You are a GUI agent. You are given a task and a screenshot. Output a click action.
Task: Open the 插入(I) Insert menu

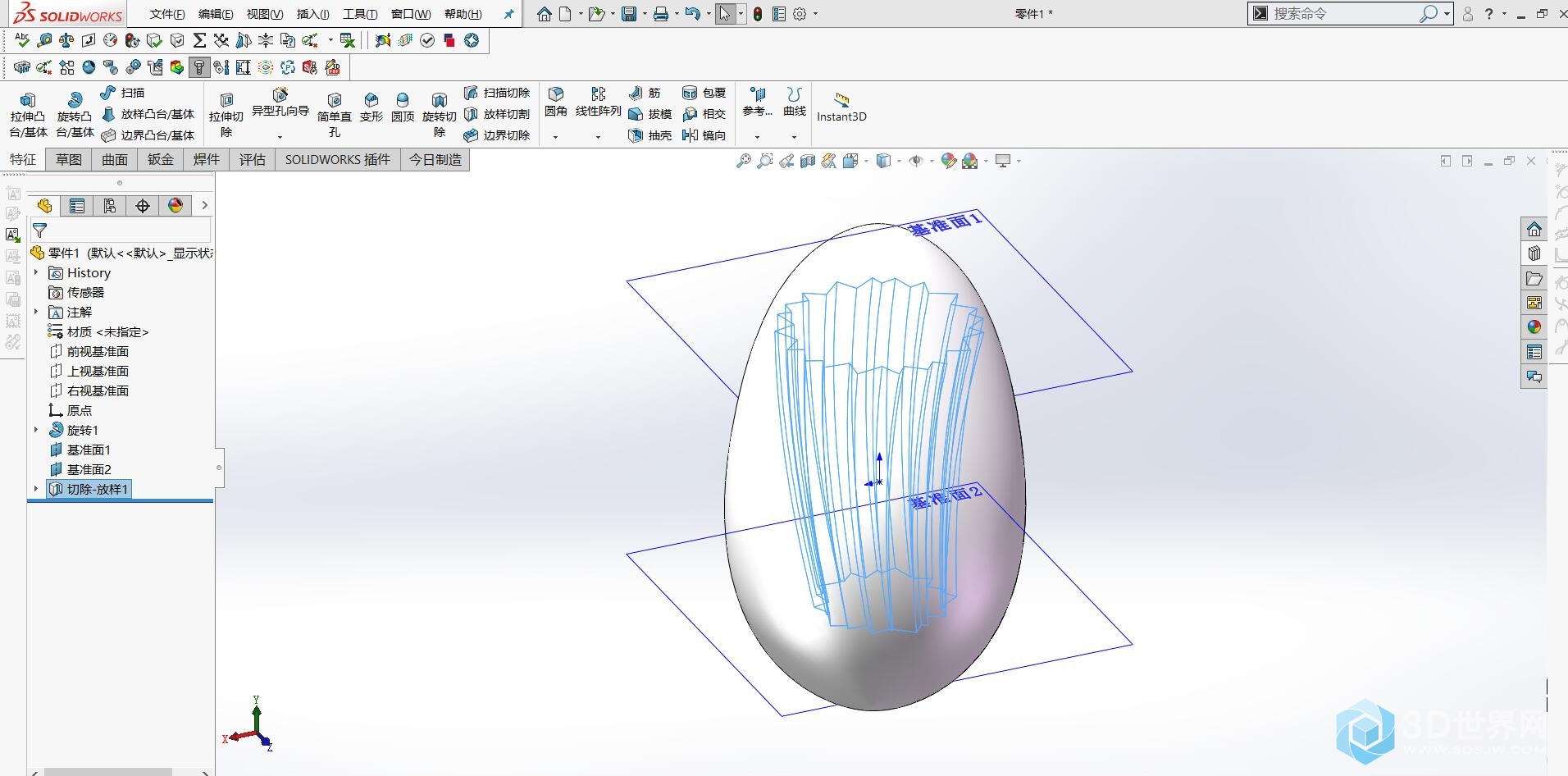pyautogui.click(x=312, y=14)
